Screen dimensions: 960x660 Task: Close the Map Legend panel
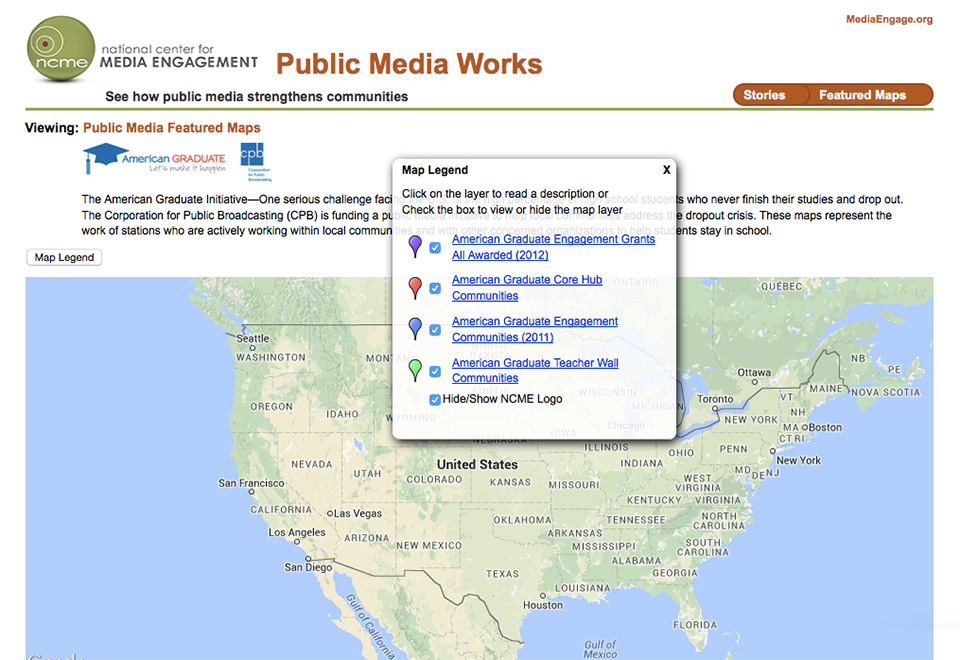[x=666, y=170]
